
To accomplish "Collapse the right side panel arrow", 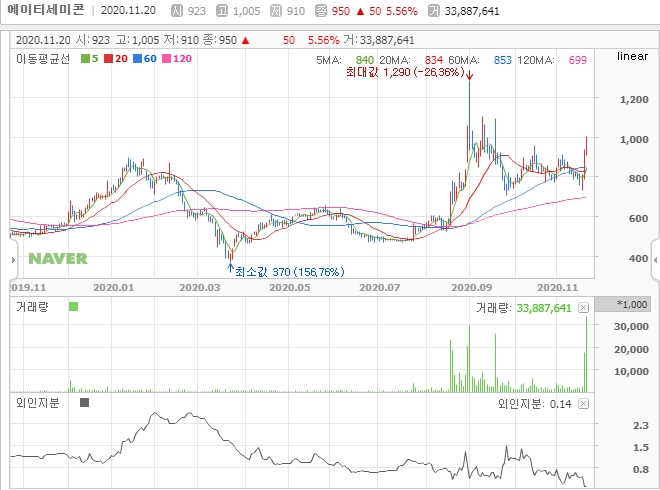I will click(655, 260).
